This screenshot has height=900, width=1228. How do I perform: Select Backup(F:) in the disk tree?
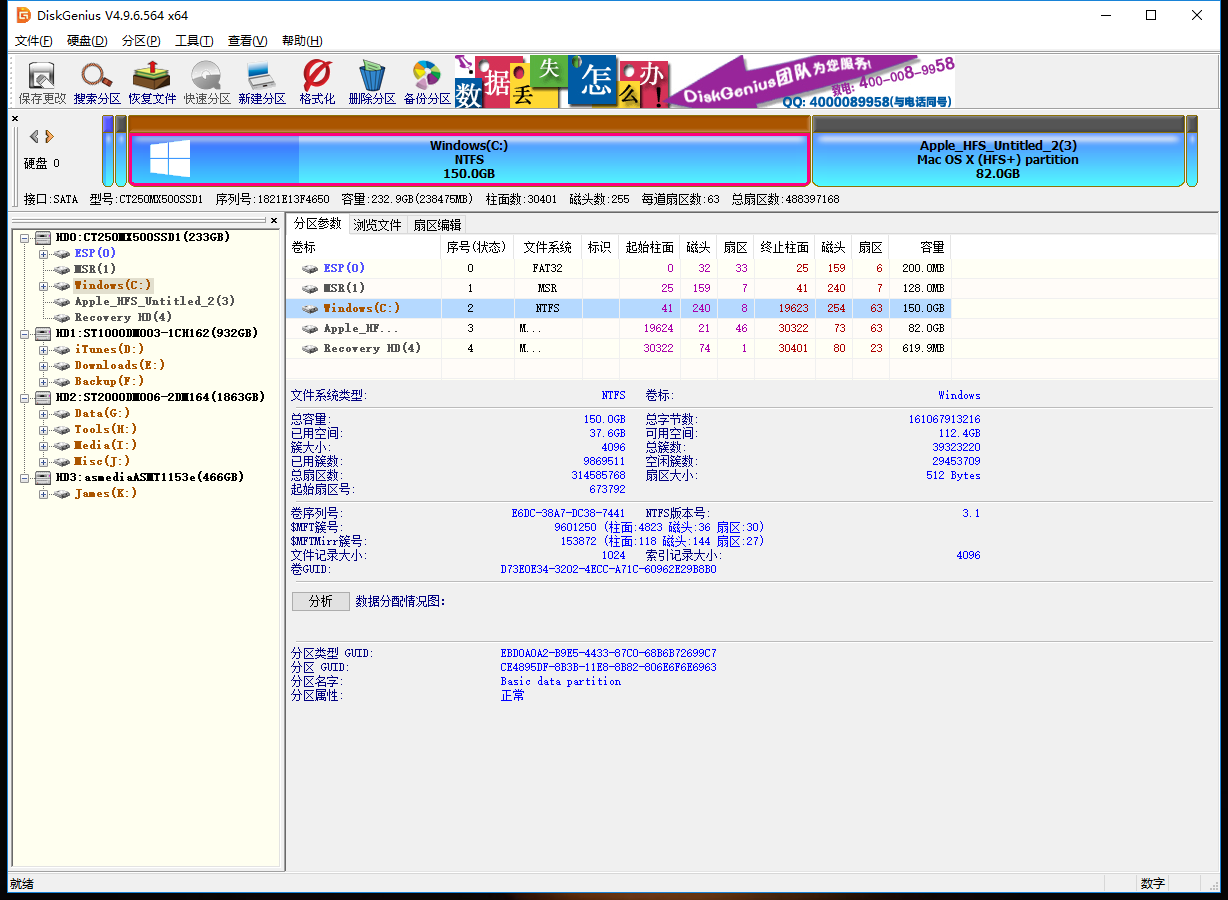tap(109, 381)
